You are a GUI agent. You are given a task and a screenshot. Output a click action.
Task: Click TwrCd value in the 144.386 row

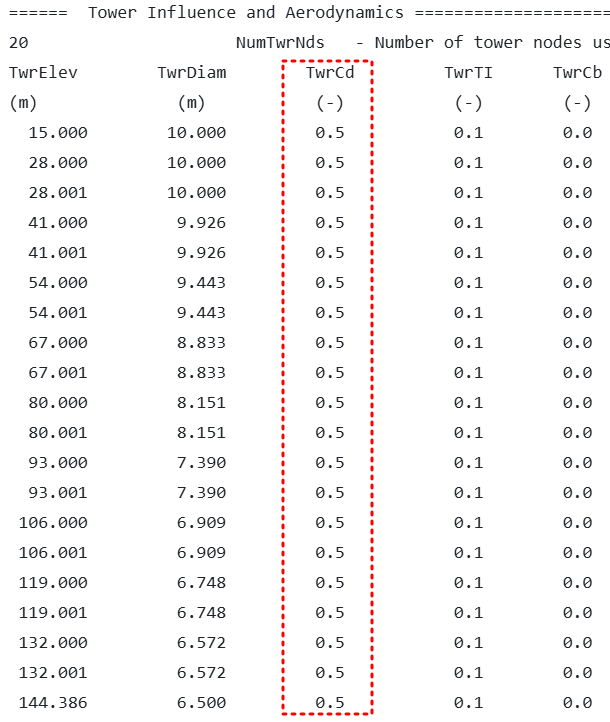point(330,703)
